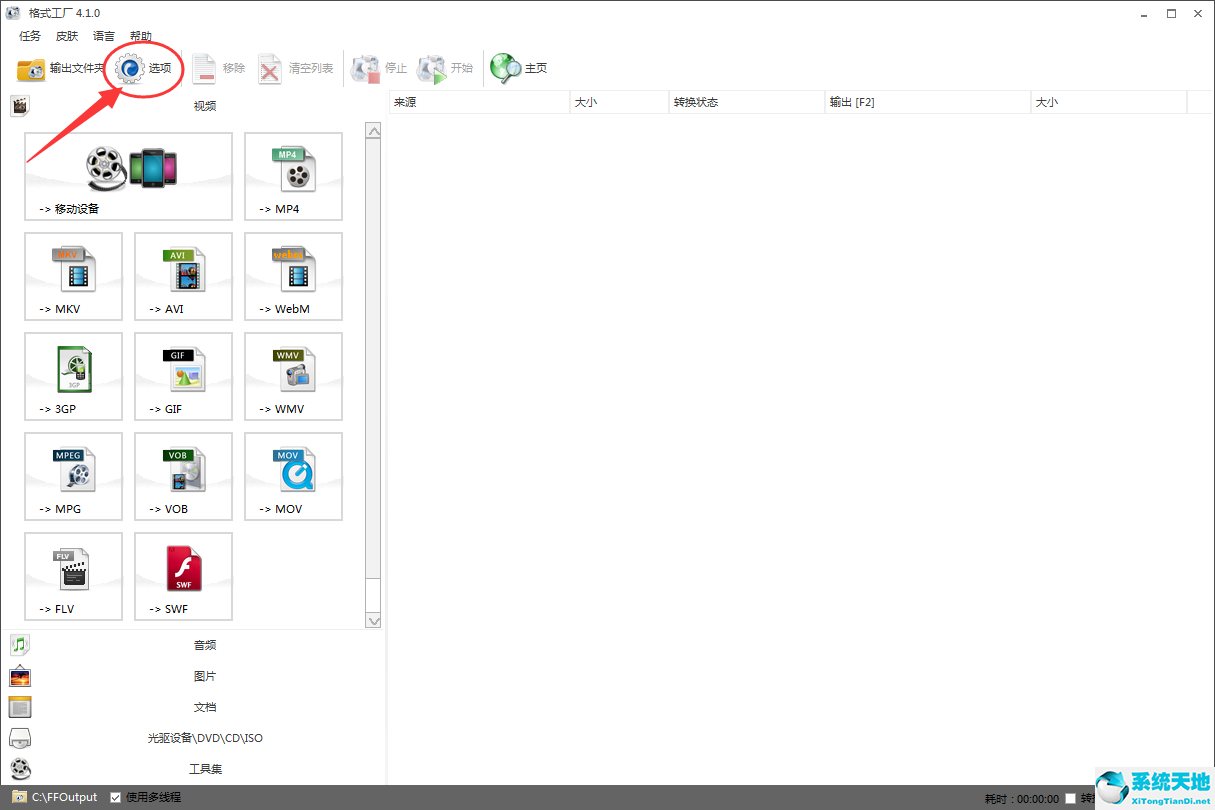Click the 输出文件夹 output folder icon
Viewport: 1215px width, 810px height.
(x=31, y=68)
